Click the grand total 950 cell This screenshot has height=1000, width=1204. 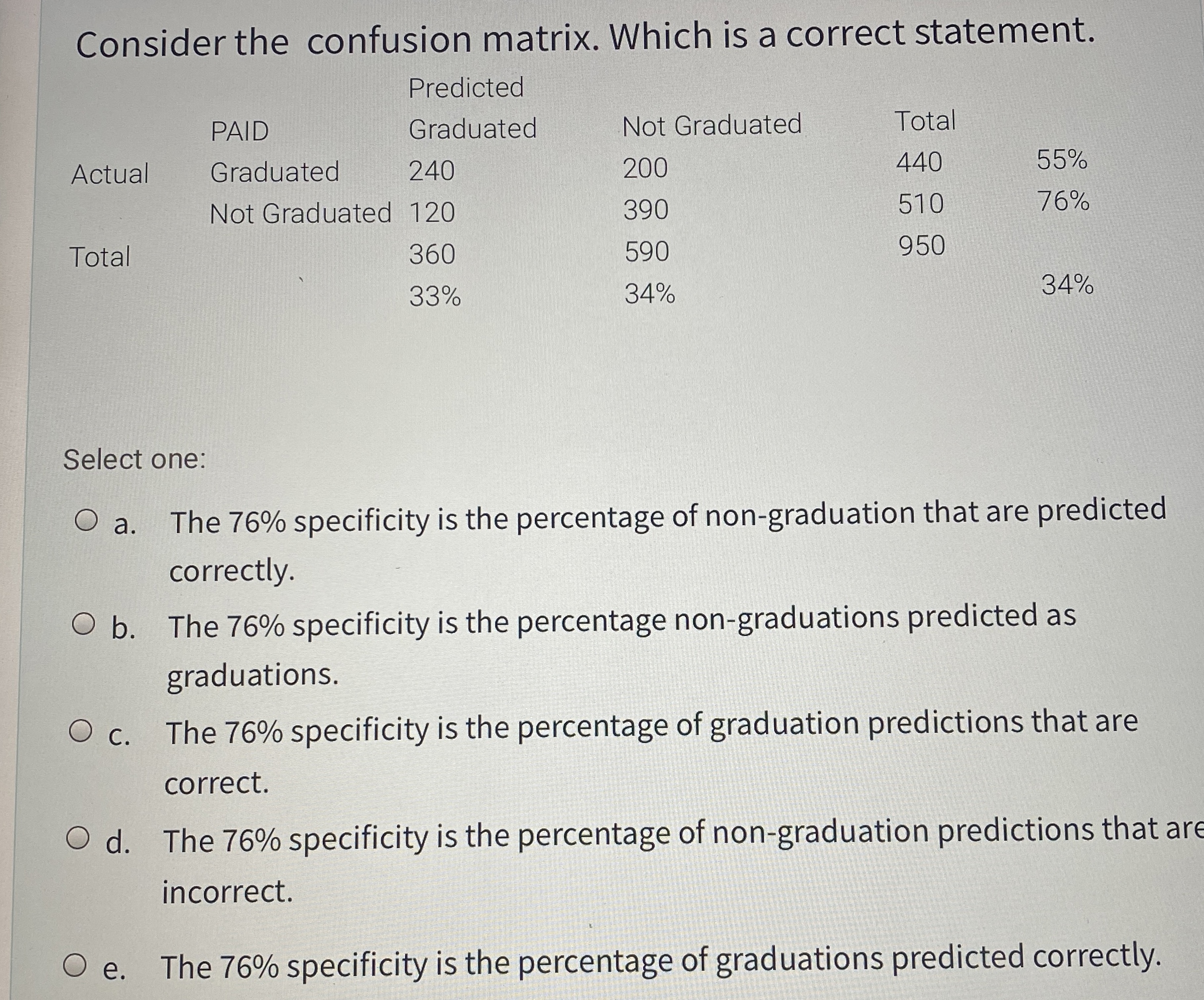(921, 247)
